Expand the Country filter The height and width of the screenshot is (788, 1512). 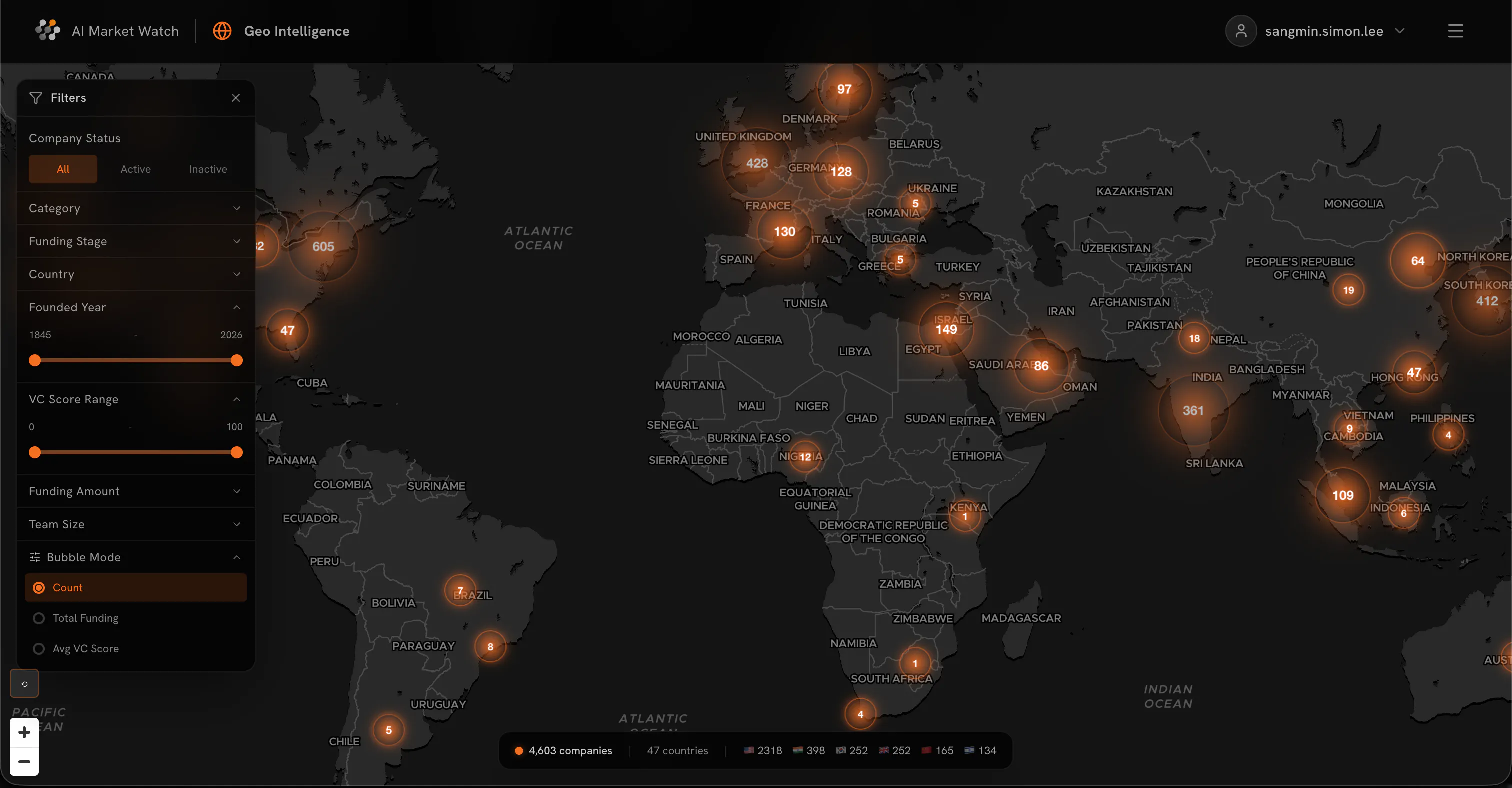(x=135, y=274)
